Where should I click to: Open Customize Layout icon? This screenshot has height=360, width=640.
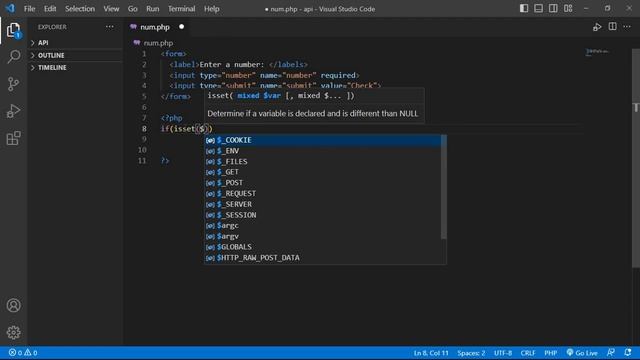point(568,8)
